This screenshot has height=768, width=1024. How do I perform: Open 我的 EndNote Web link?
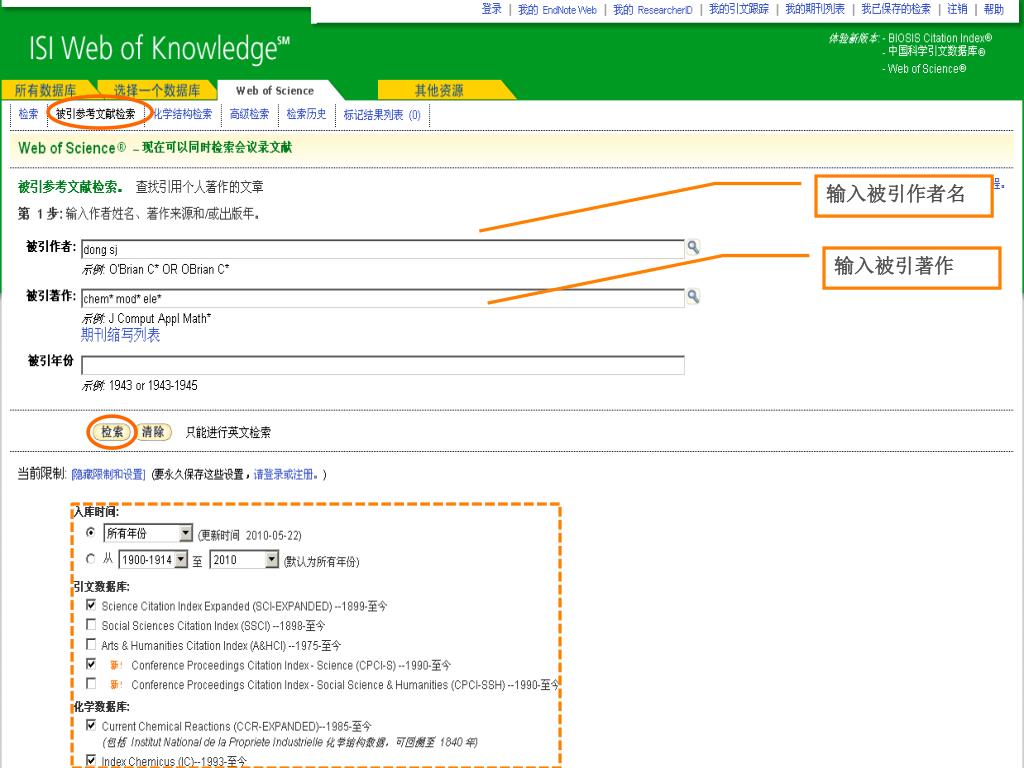pyautogui.click(x=557, y=10)
